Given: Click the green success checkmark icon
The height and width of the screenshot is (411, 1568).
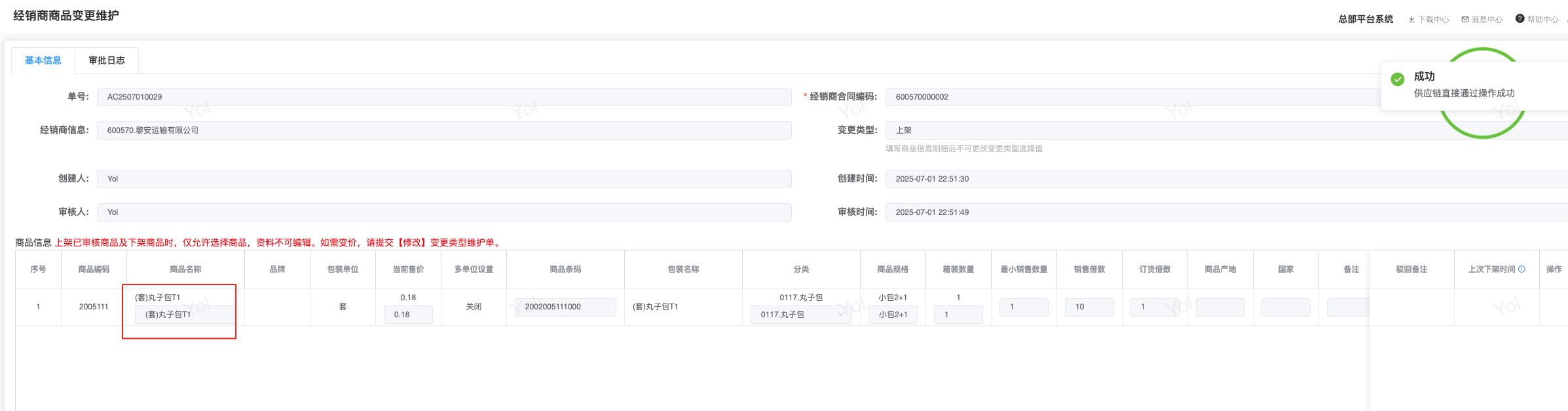Looking at the screenshot, I should (1398, 79).
